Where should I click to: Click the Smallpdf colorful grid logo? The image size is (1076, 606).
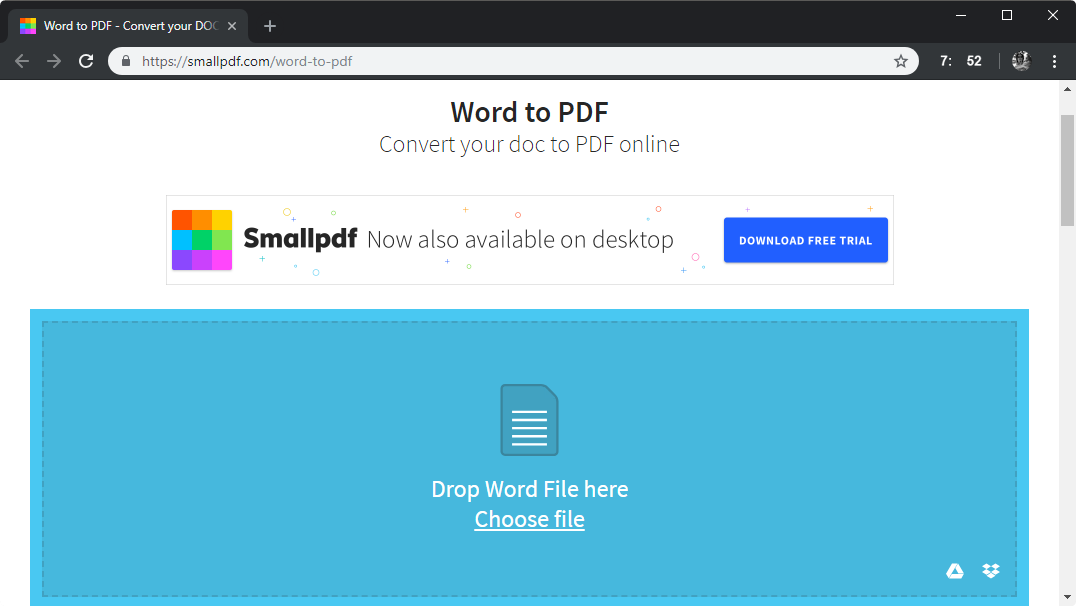(x=202, y=240)
